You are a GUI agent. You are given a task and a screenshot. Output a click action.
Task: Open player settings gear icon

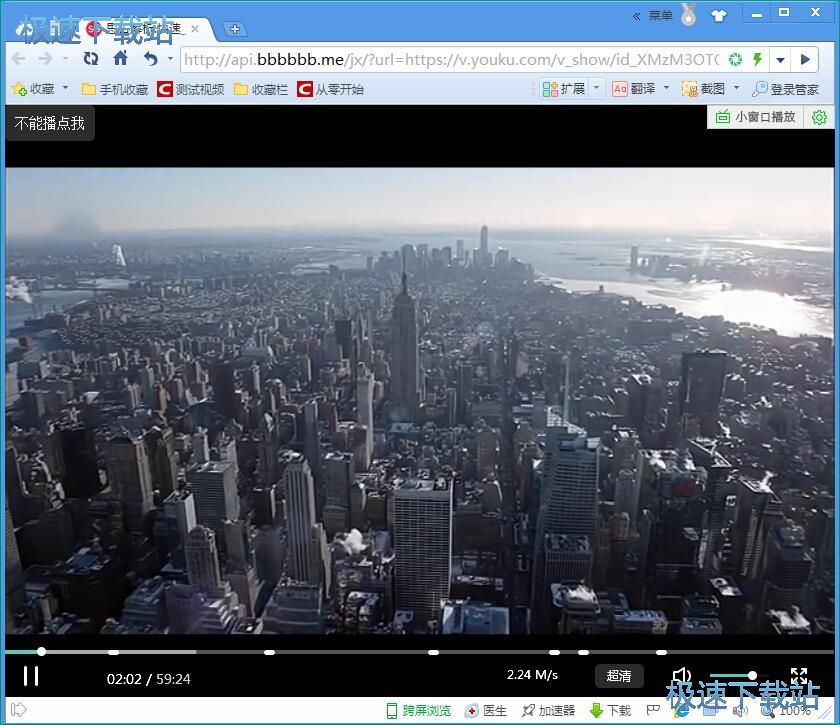pos(819,117)
